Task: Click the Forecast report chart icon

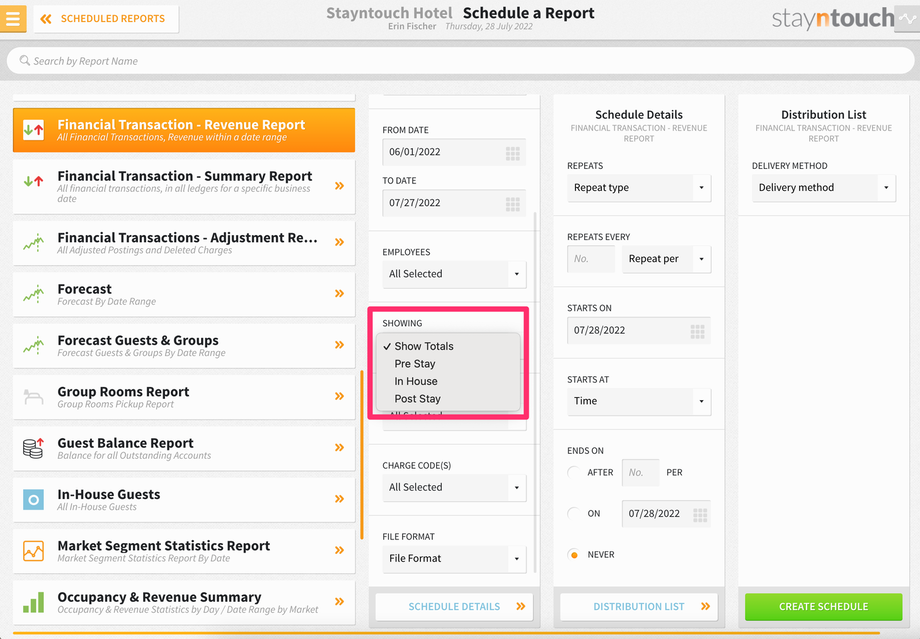Action: point(33,293)
